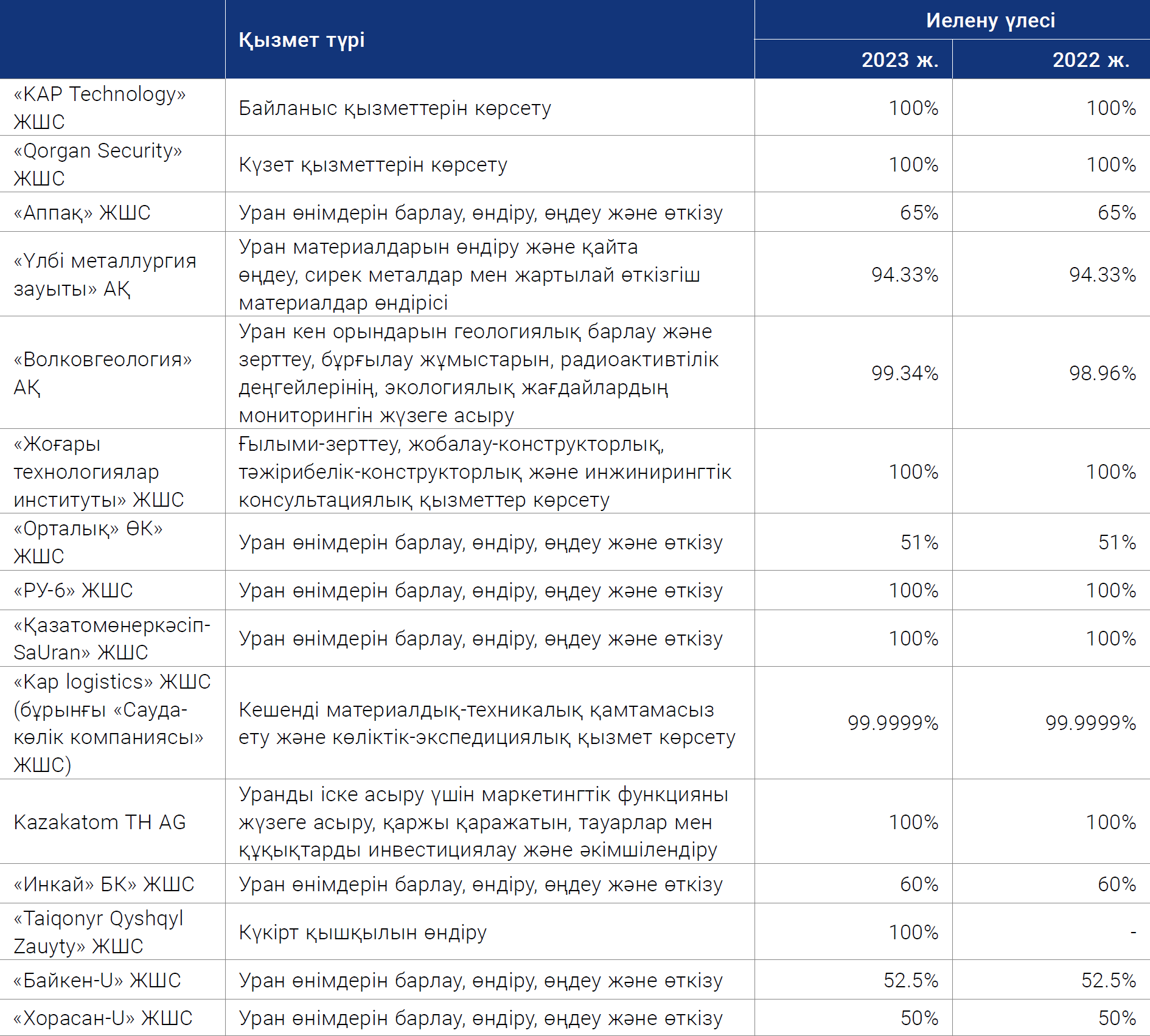
Task: Click 52.5% 2022 value for «Байкен-U»
Action: (x=1109, y=980)
